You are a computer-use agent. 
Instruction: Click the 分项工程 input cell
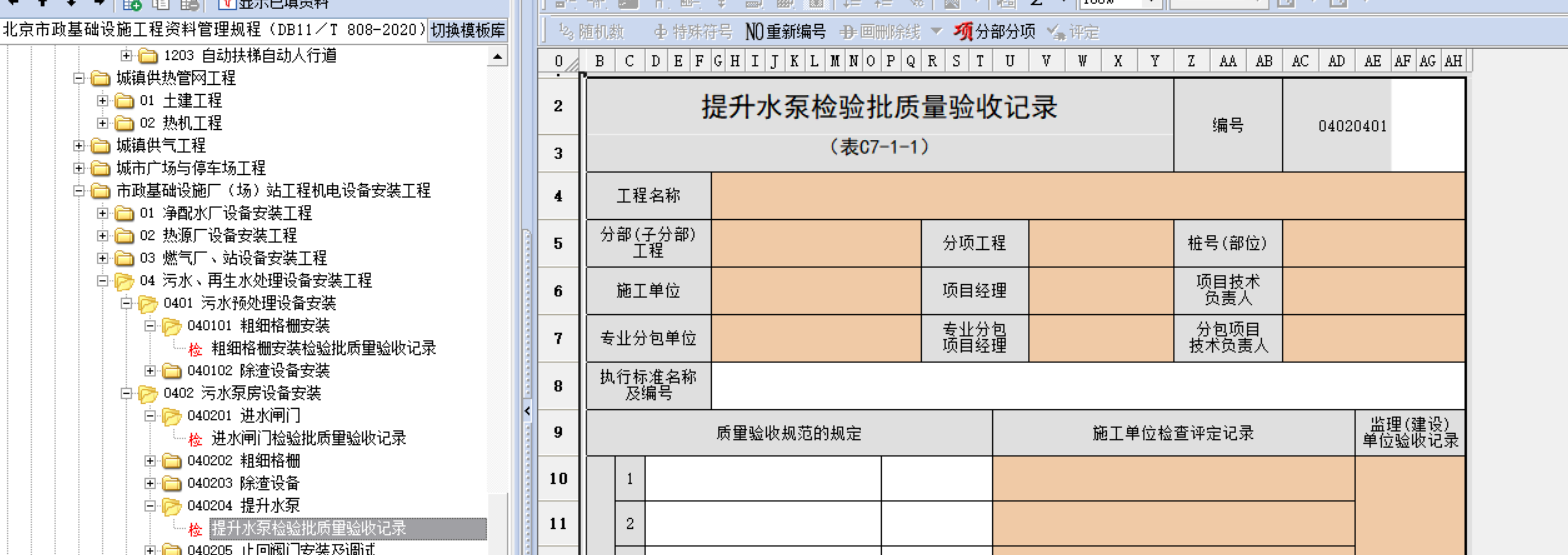pos(1101,243)
